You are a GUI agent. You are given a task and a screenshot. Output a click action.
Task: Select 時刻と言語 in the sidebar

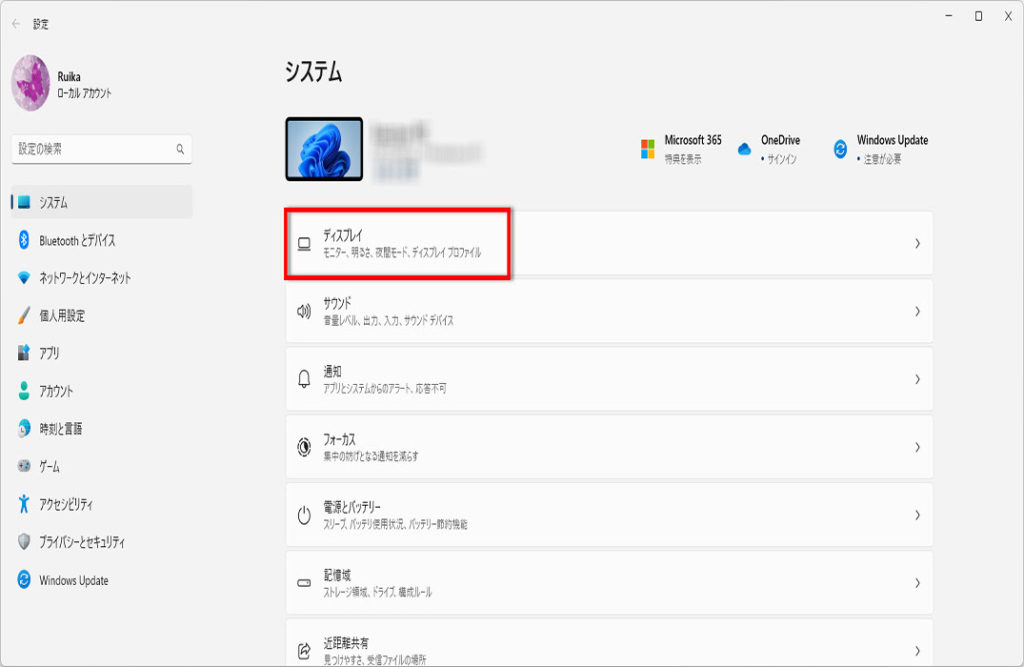[60, 429]
